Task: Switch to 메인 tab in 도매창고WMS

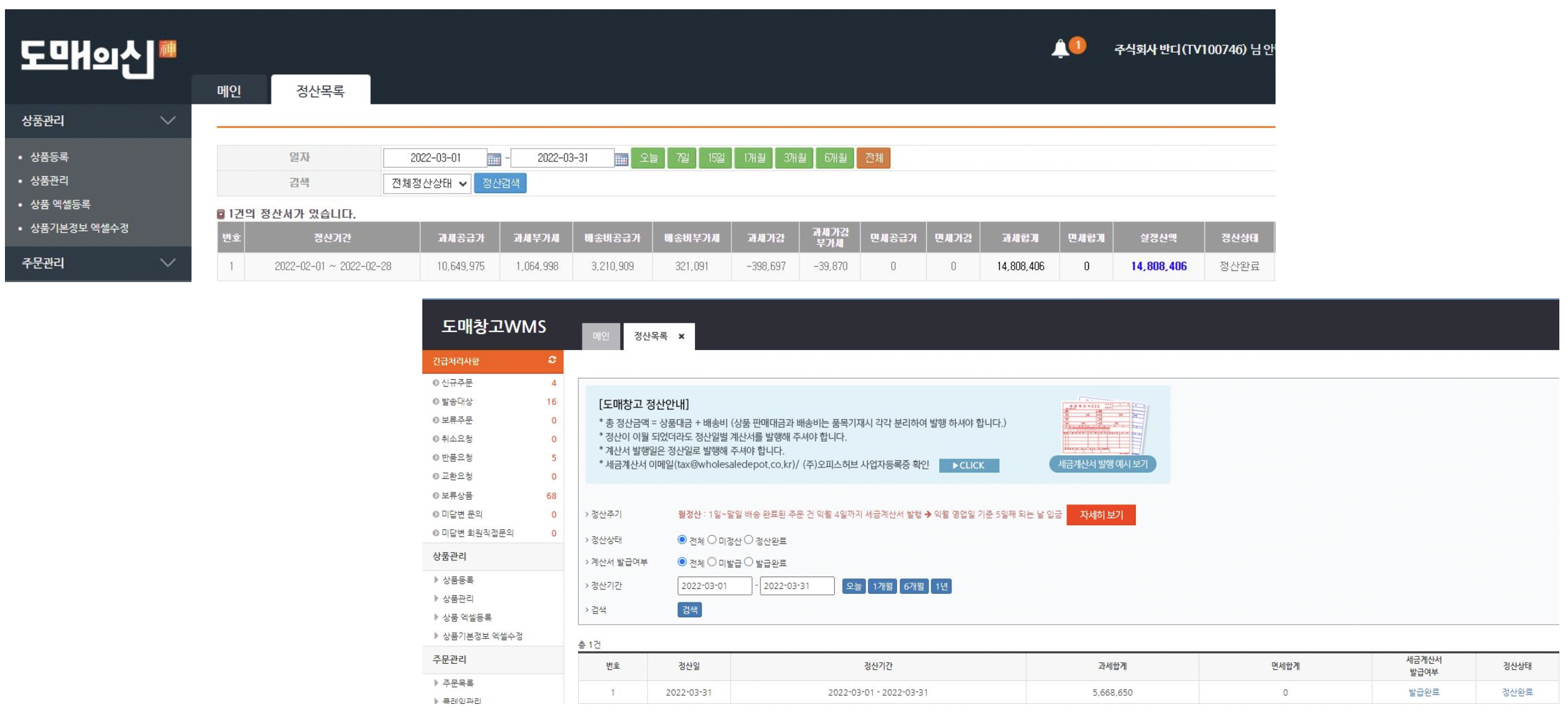Action: (x=600, y=336)
